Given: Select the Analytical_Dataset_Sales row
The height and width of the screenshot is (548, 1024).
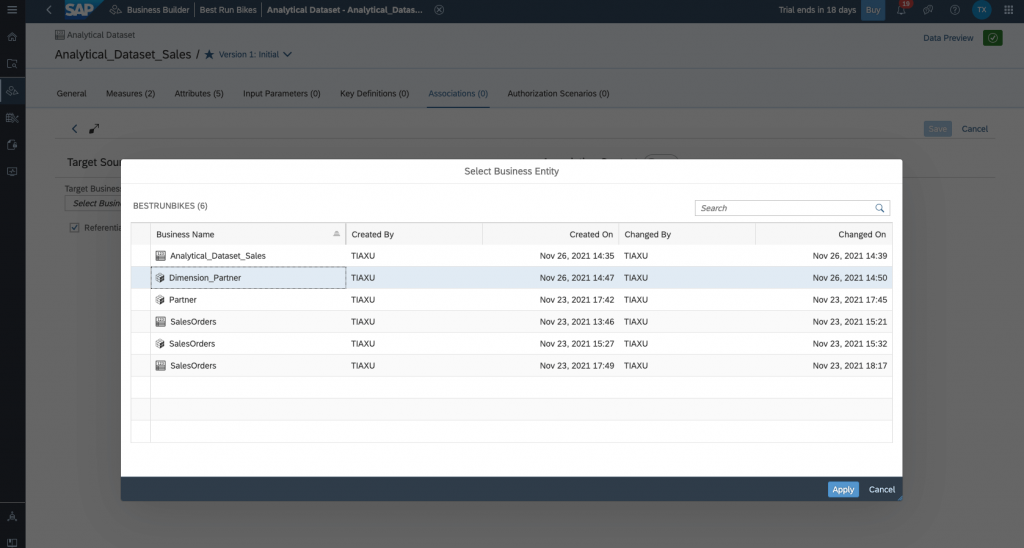Looking at the screenshot, I should coord(511,255).
